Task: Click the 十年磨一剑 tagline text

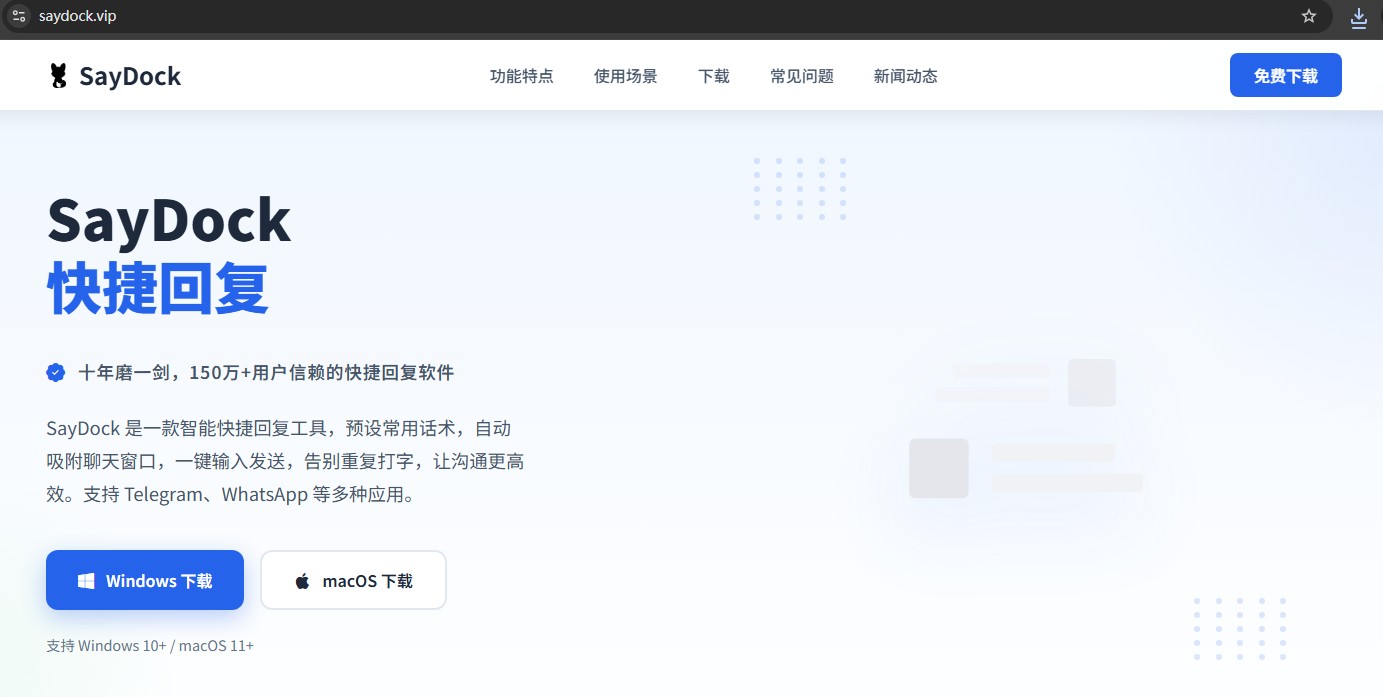Action: coord(266,373)
